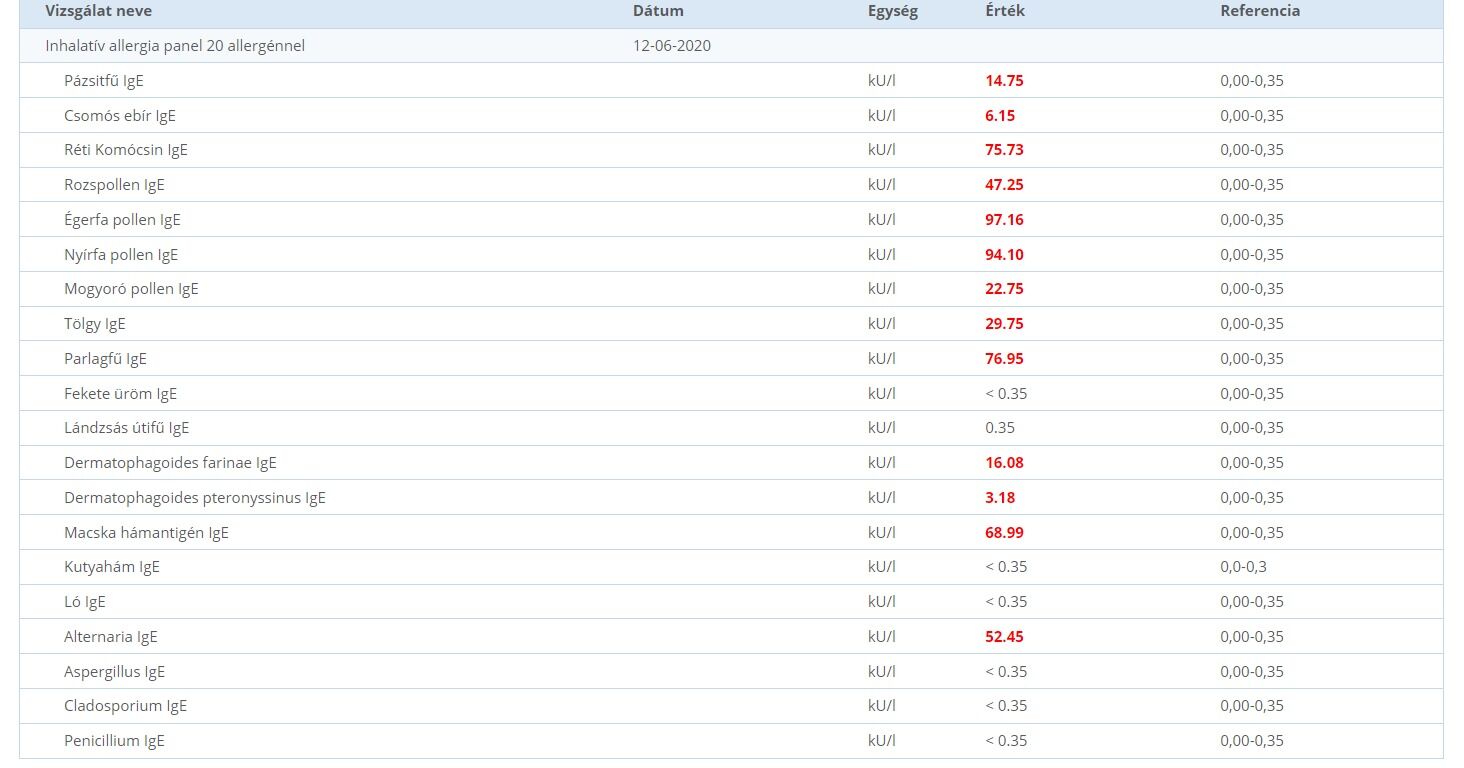1464x768 pixels.
Task: Click the value 16.08
Action: pos(1004,463)
